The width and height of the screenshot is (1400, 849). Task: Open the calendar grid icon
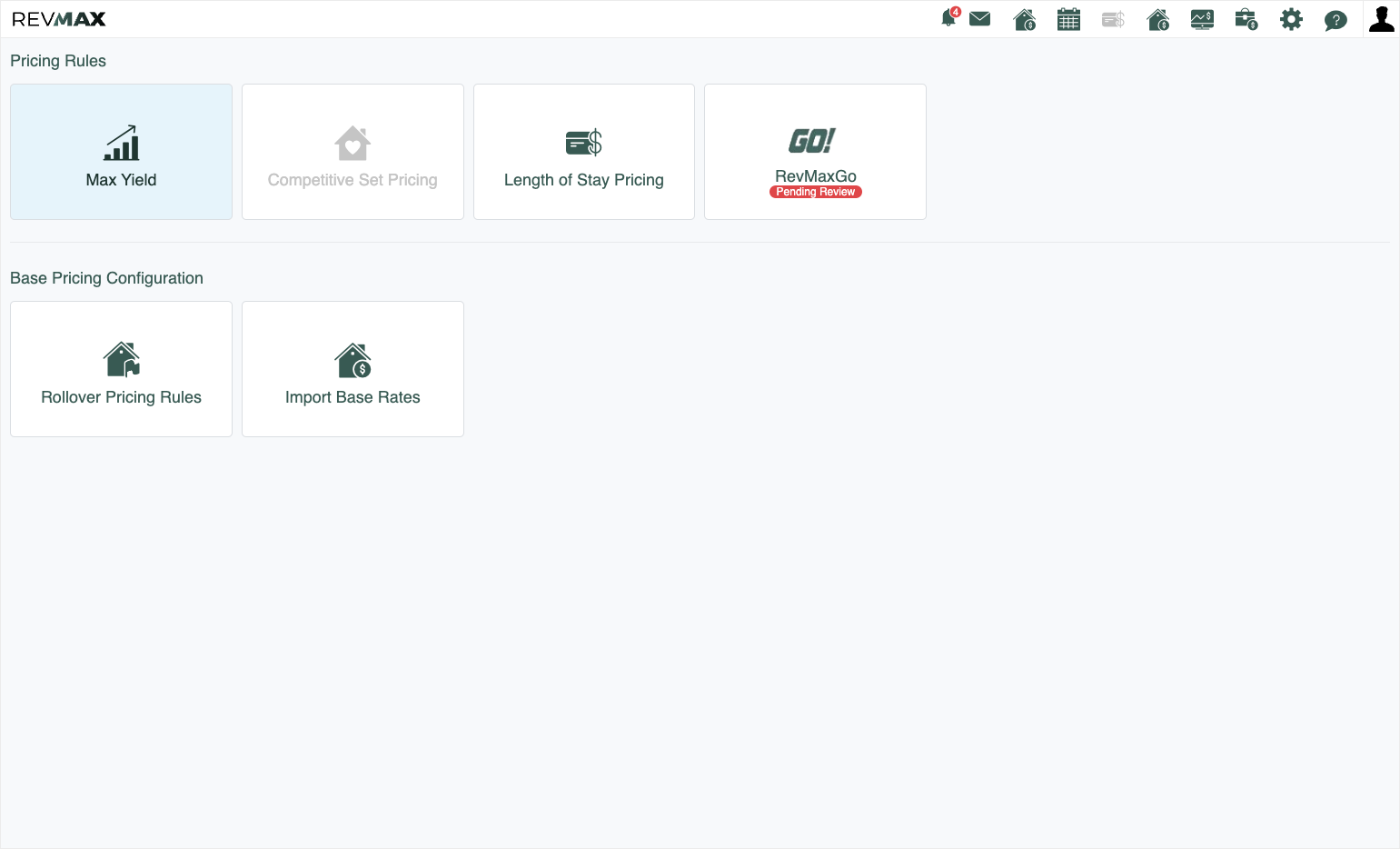point(1068,19)
